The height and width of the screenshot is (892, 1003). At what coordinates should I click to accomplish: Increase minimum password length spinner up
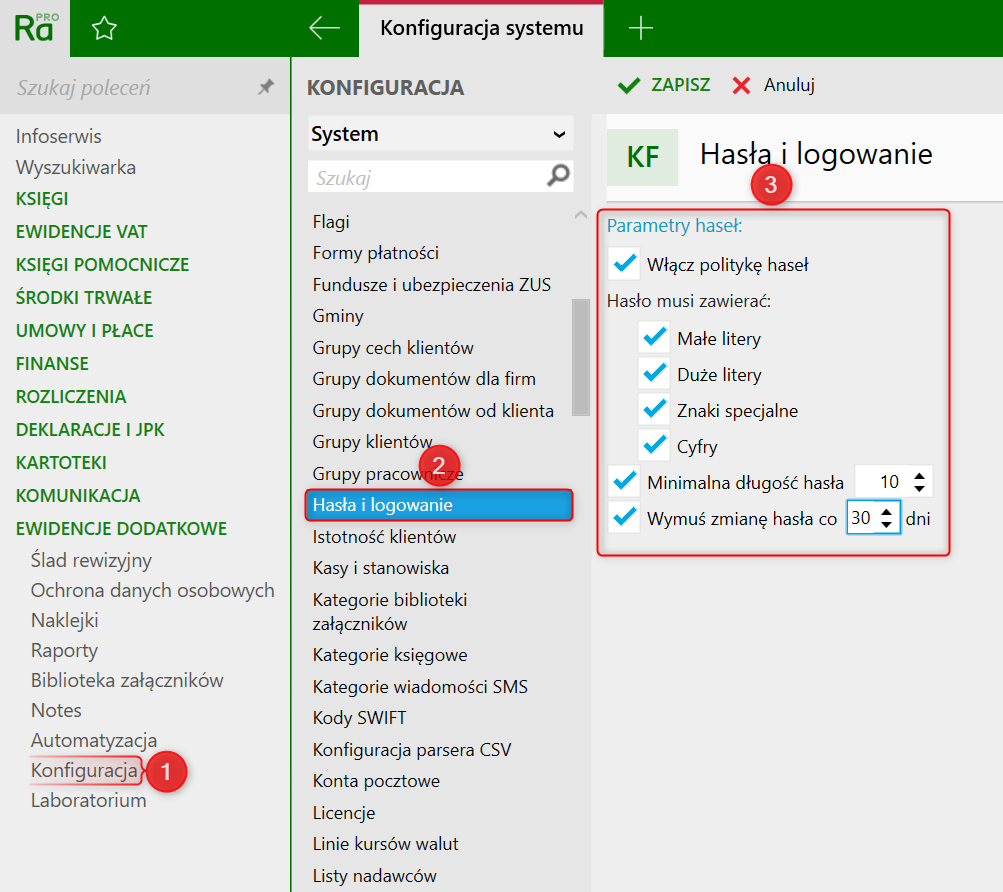(x=919, y=476)
